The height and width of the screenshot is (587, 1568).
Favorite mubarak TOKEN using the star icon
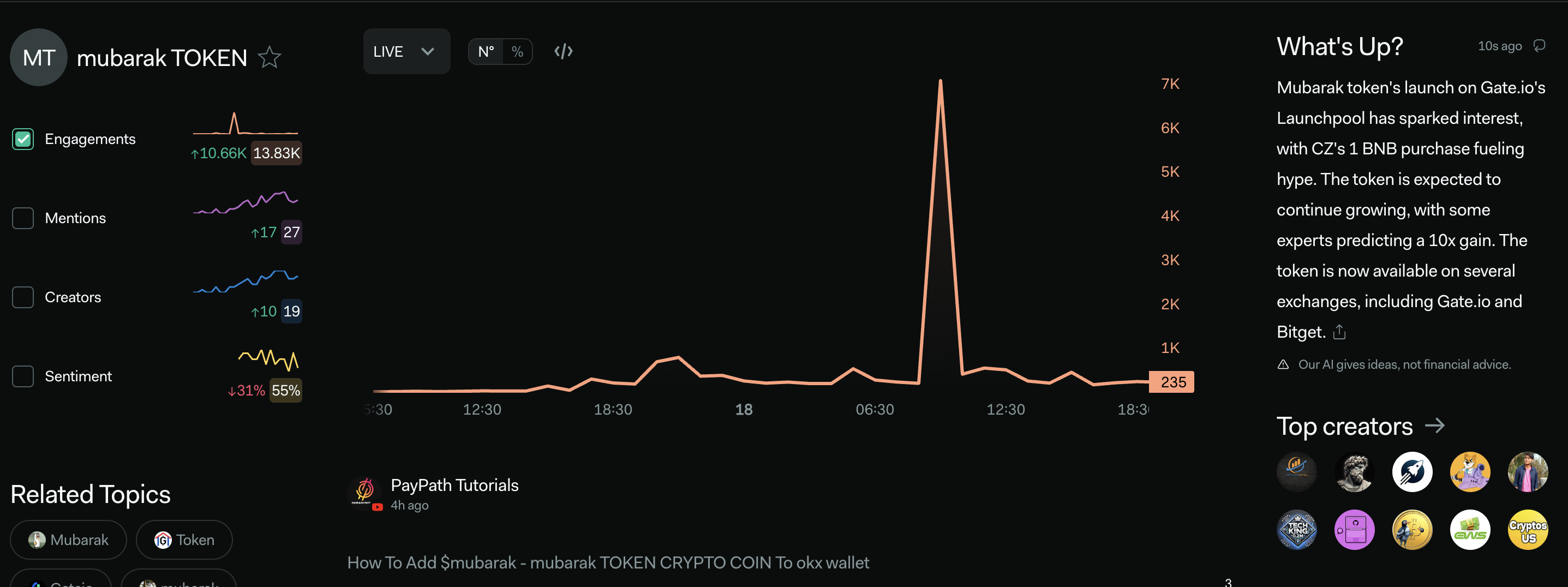[x=270, y=56]
